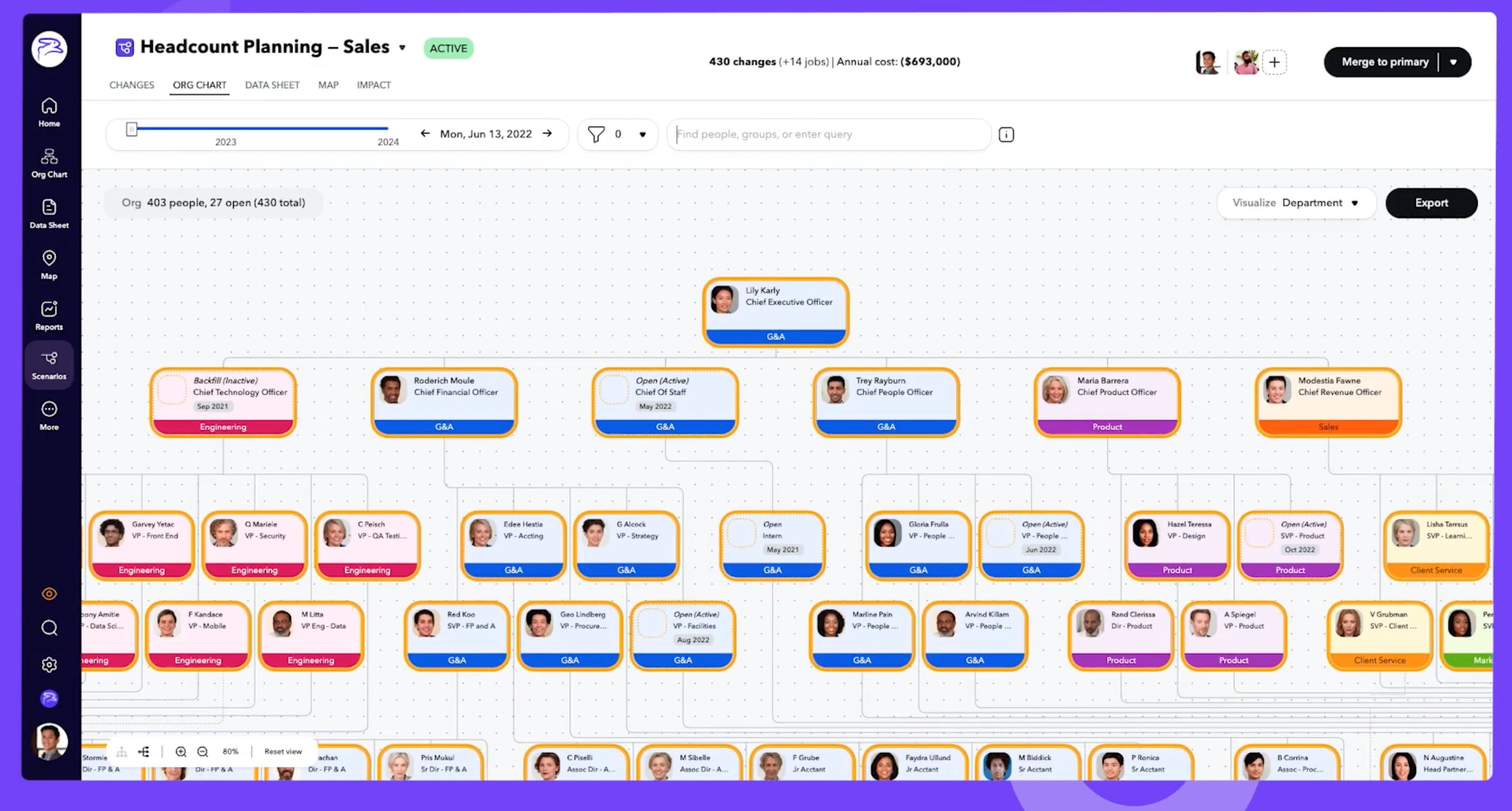Select the ORG CHART tab
This screenshot has width=1512, height=811.
tap(200, 85)
